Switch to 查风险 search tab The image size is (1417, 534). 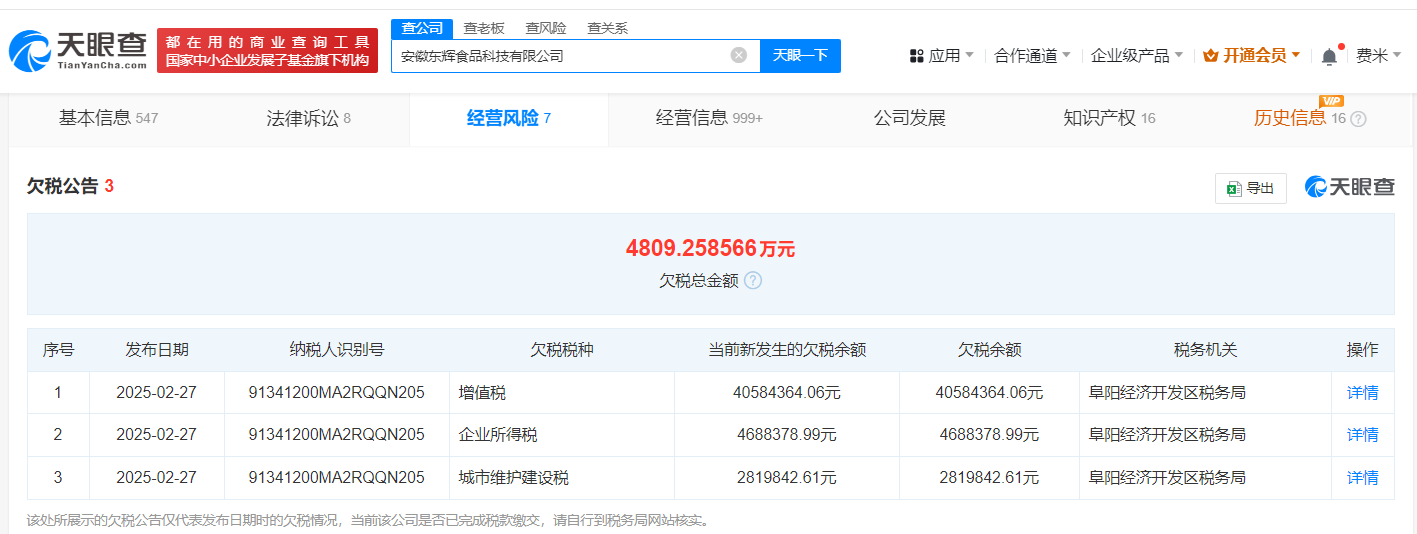[x=546, y=28]
